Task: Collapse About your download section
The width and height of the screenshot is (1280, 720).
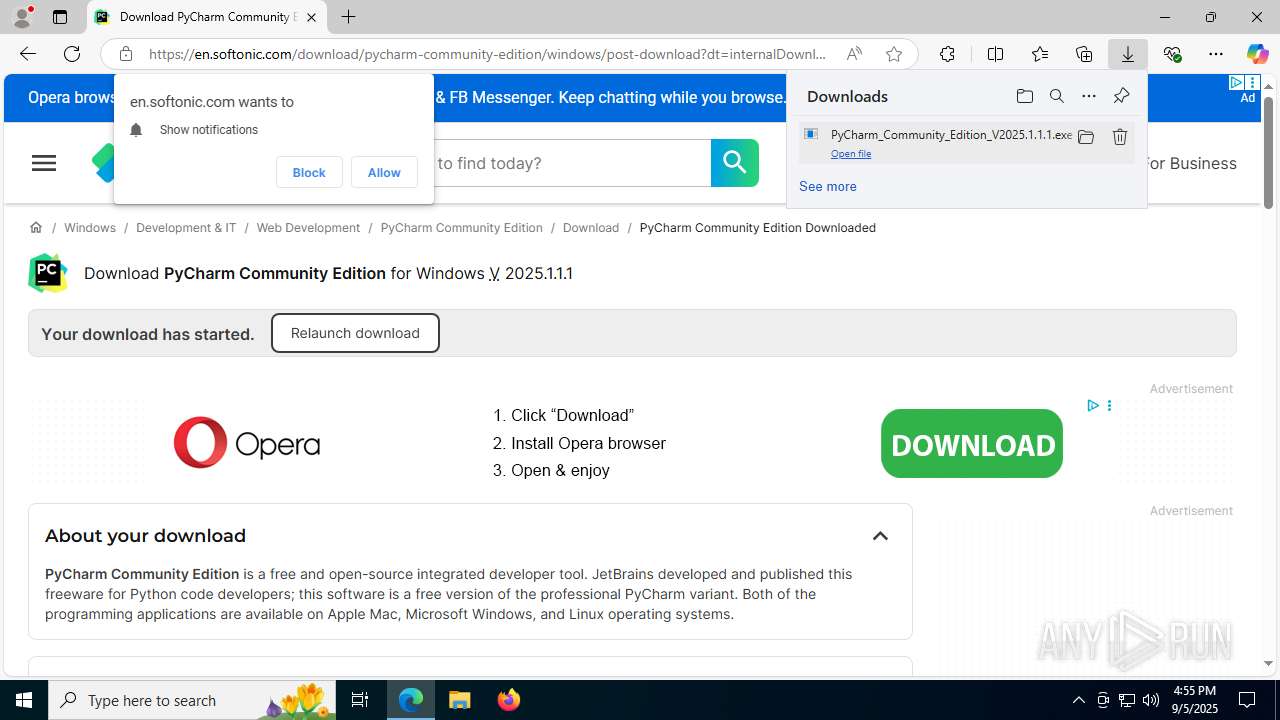Action: point(880,536)
